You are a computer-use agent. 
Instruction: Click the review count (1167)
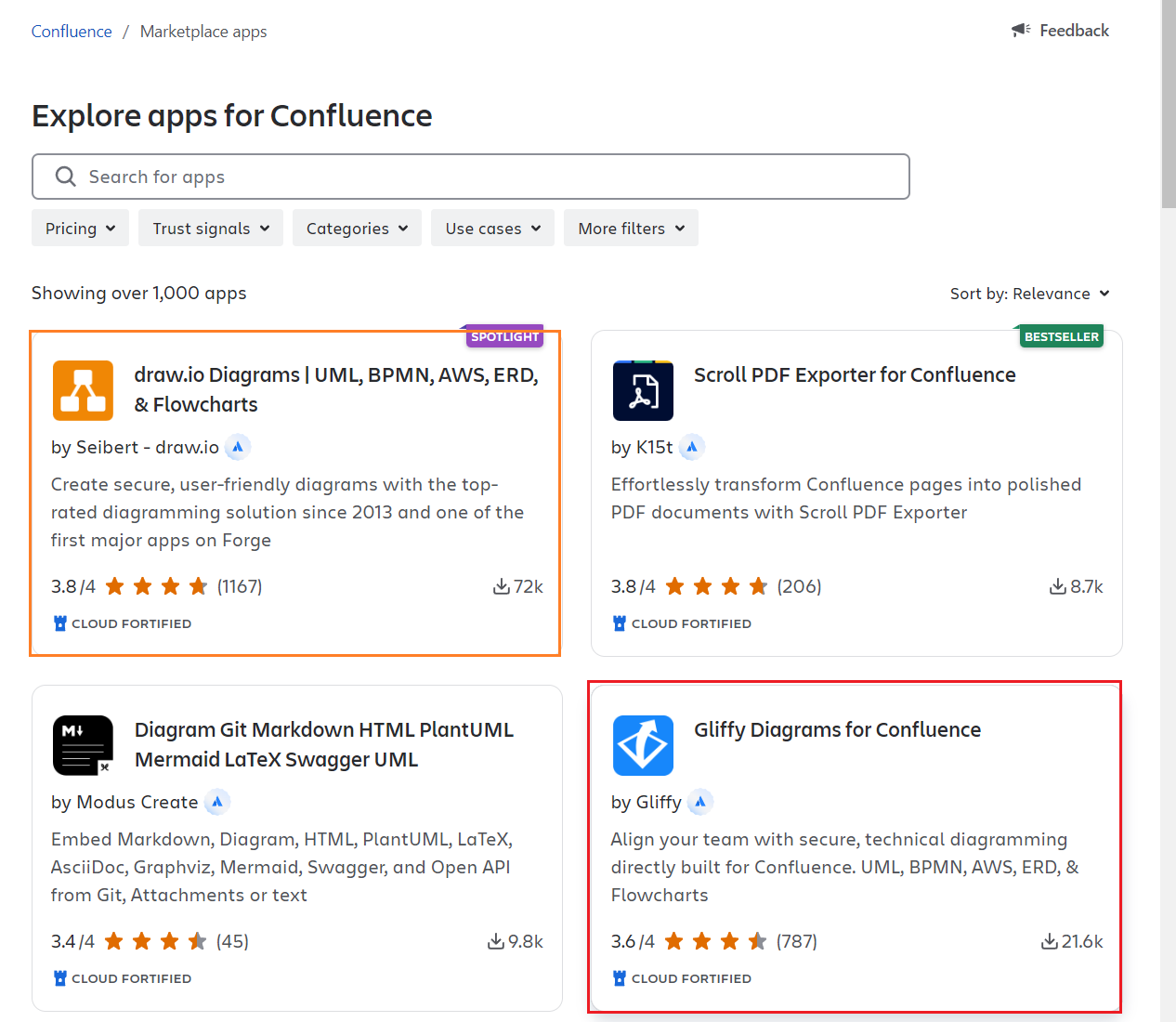[x=240, y=586]
